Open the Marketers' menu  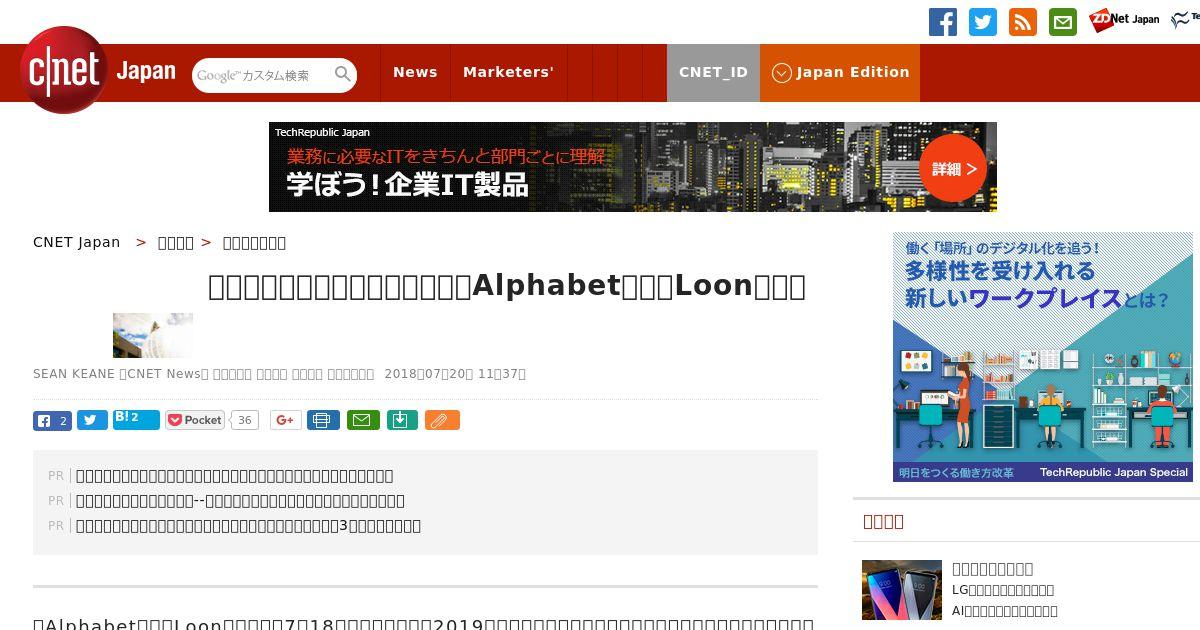(x=508, y=72)
